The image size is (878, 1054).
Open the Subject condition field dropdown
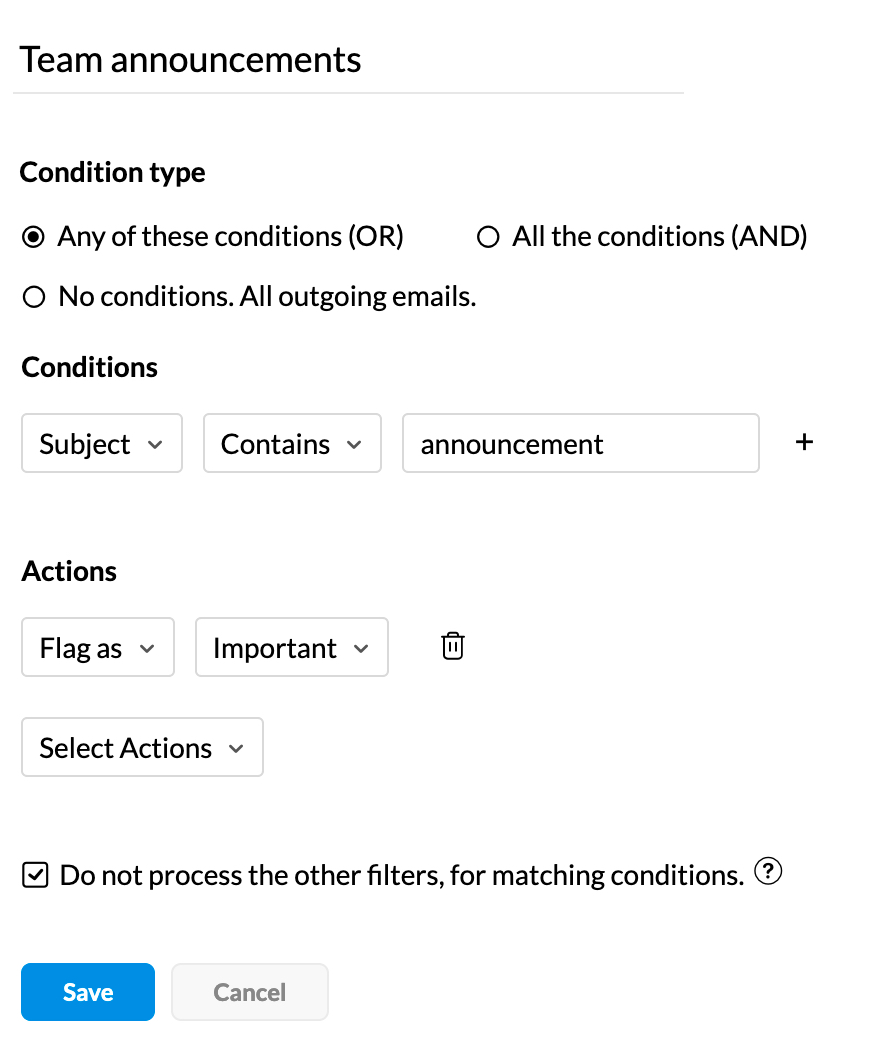(102, 444)
